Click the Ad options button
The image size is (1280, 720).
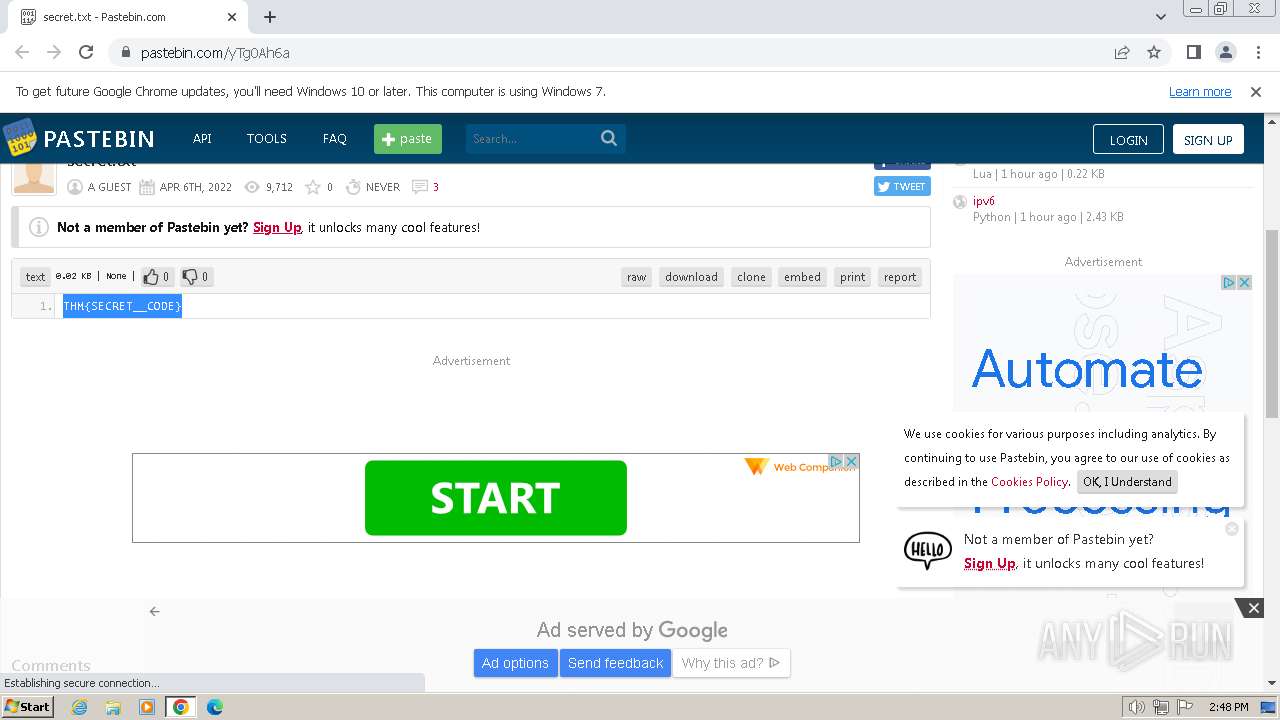515,663
